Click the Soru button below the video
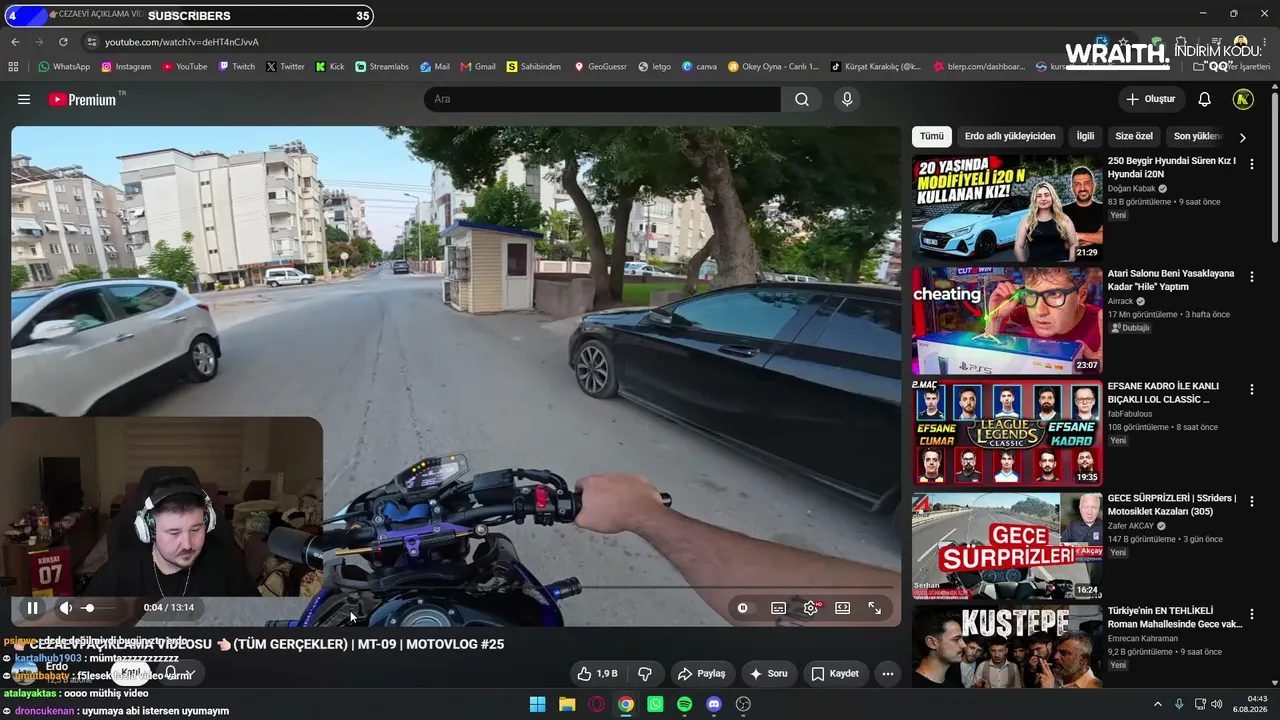This screenshot has height=720, width=1280. click(768, 674)
